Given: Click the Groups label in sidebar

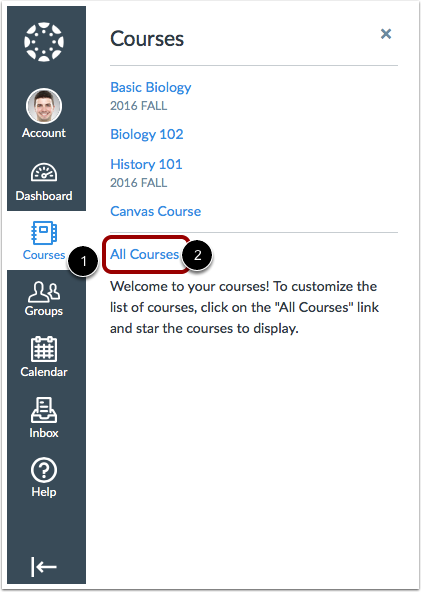Looking at the screenshot, I should click(44, 311).
